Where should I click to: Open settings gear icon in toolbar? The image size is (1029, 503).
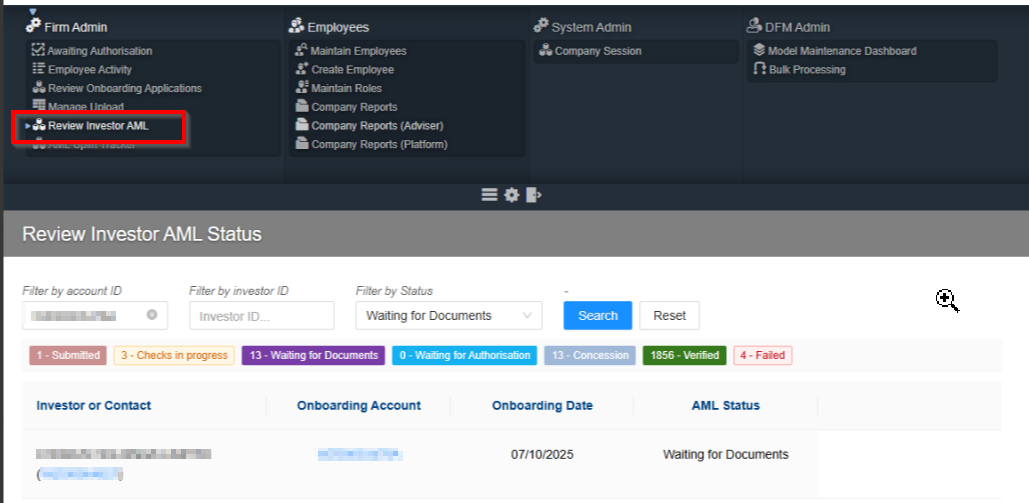[x=511, y=195]
